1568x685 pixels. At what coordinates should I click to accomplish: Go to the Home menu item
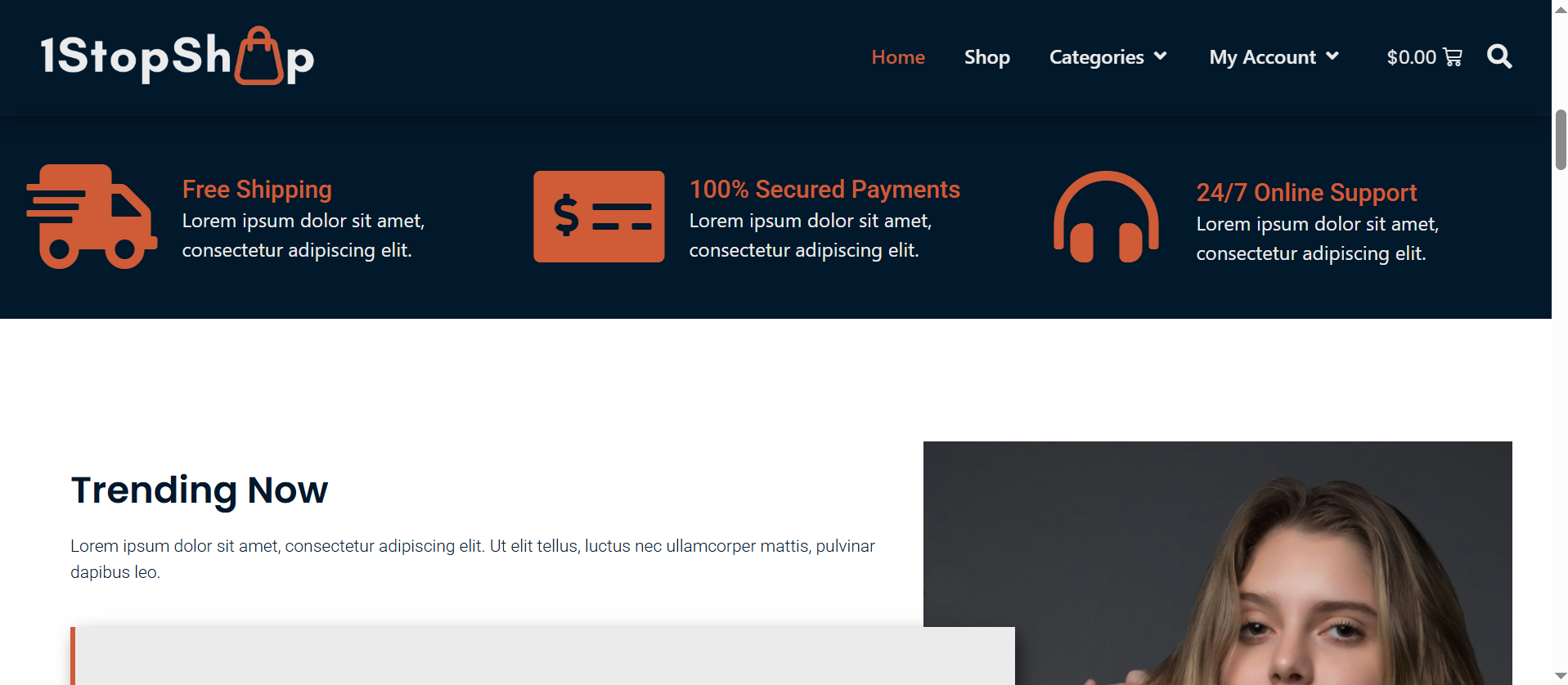coord(898,57)
